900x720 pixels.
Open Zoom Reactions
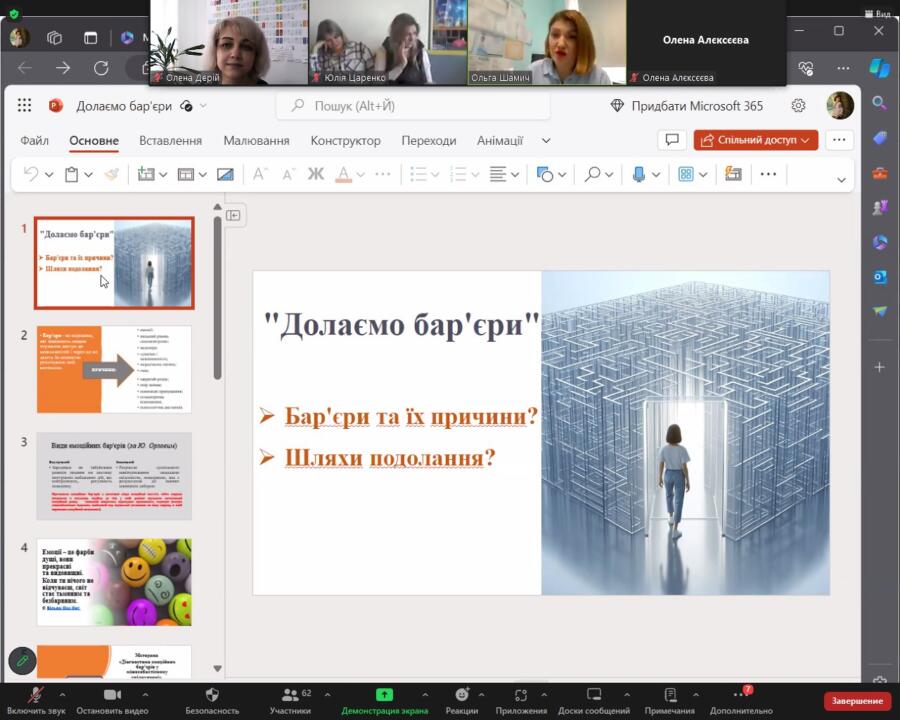462,700
